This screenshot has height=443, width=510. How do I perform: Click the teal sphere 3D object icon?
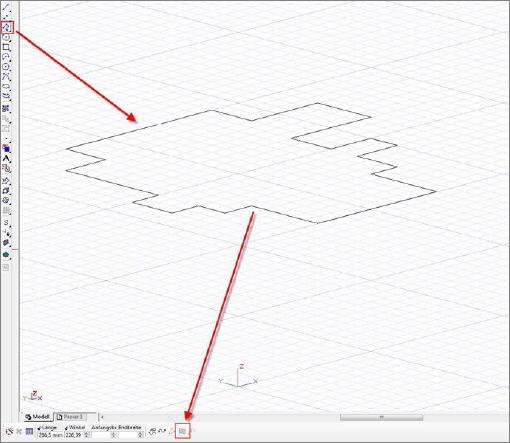tap(6, 255)
